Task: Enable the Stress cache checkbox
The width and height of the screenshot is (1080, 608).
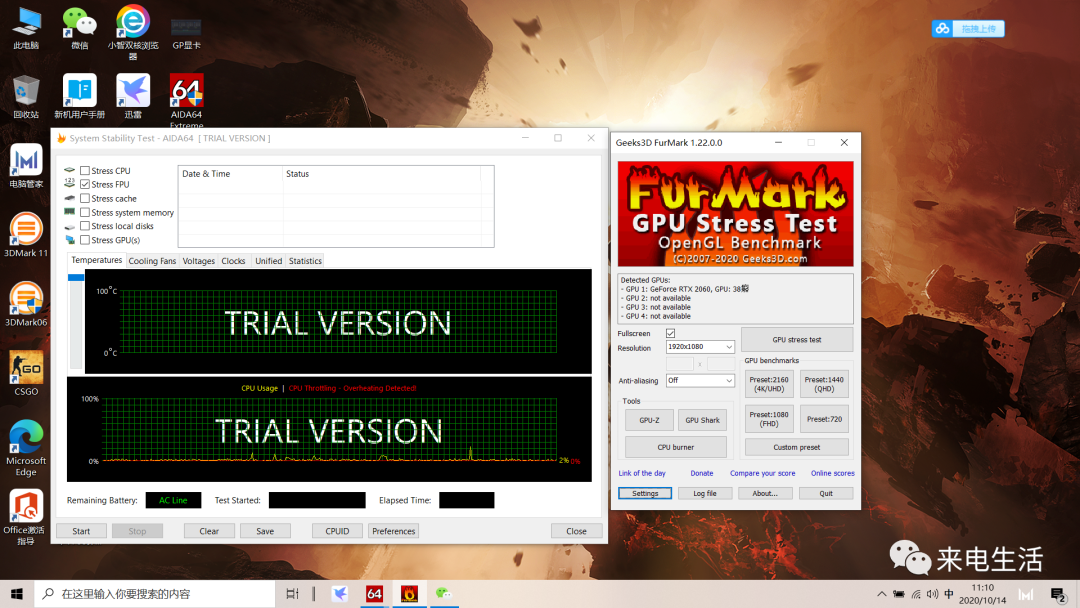Action: [85, 198]
